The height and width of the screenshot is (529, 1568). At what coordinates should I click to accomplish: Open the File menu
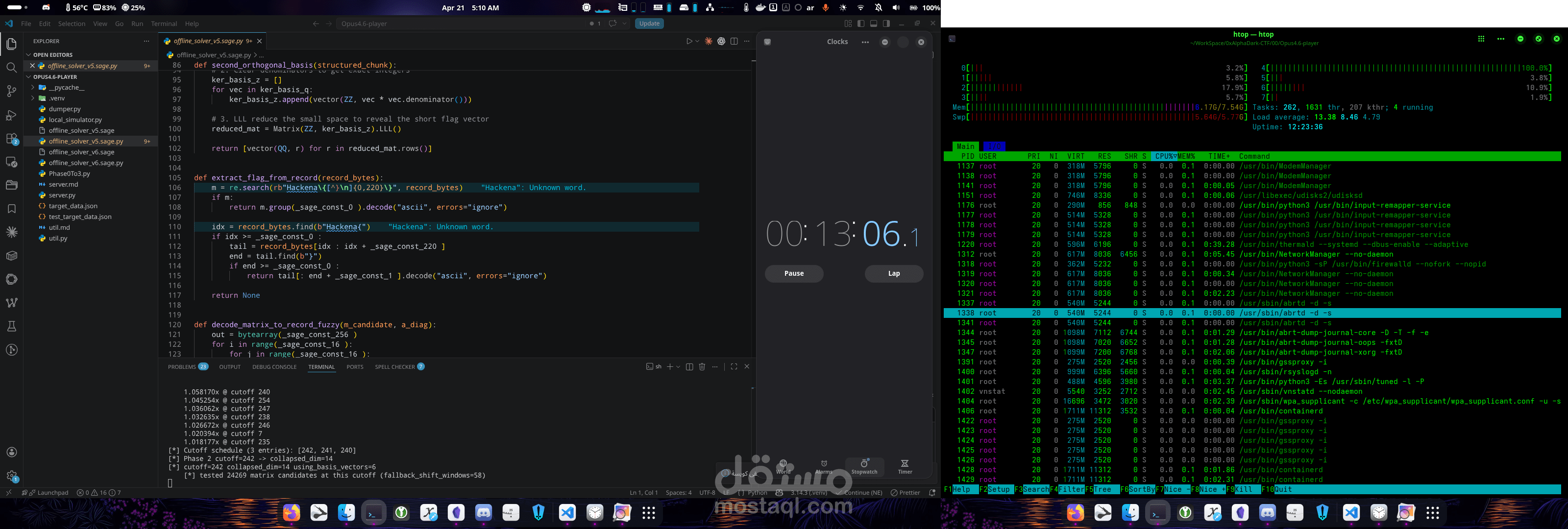click(26, 24)
